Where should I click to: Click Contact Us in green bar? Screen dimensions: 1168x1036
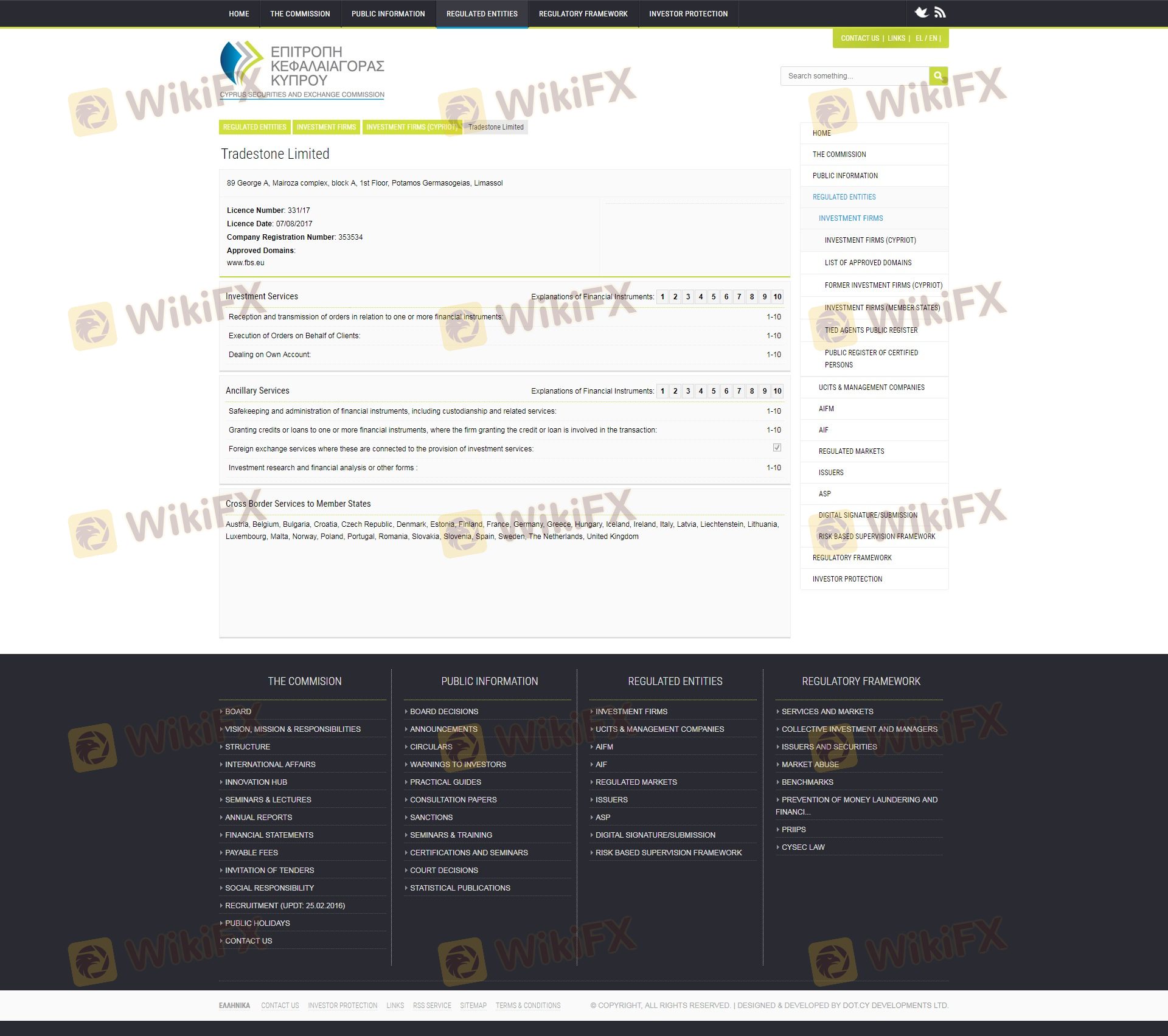tap(860, 38)
